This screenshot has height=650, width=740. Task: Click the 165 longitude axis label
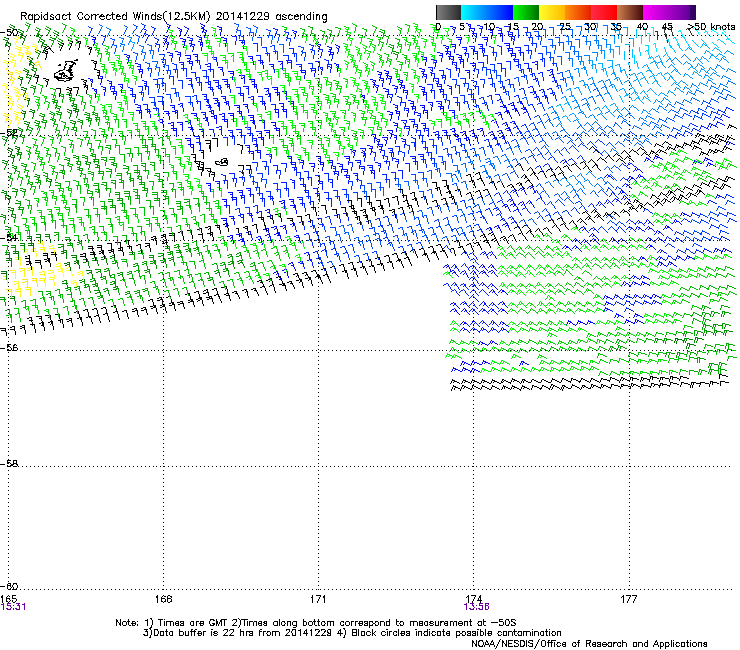coord(9,599)
